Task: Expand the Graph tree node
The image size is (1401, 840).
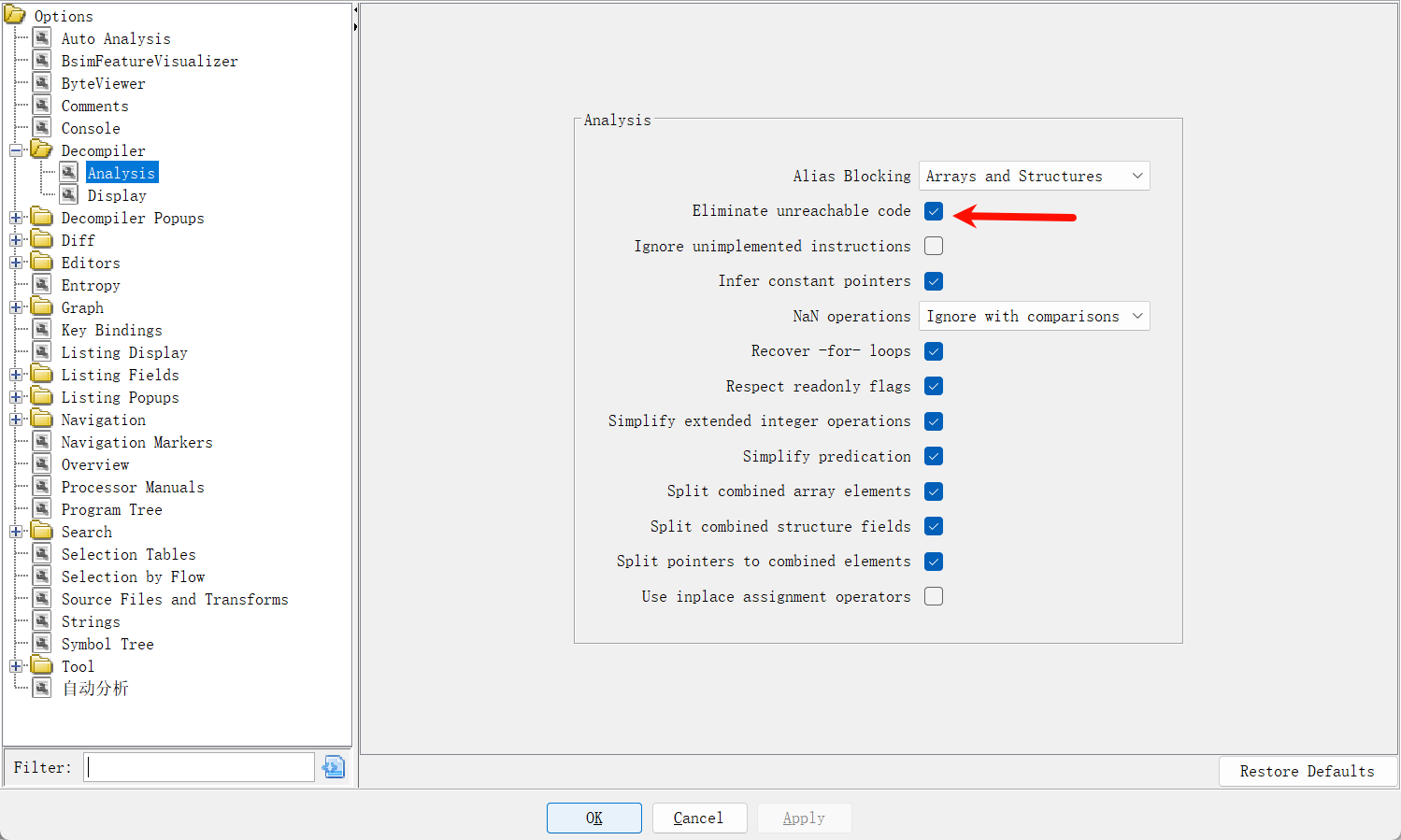Action: coord(16,307)
